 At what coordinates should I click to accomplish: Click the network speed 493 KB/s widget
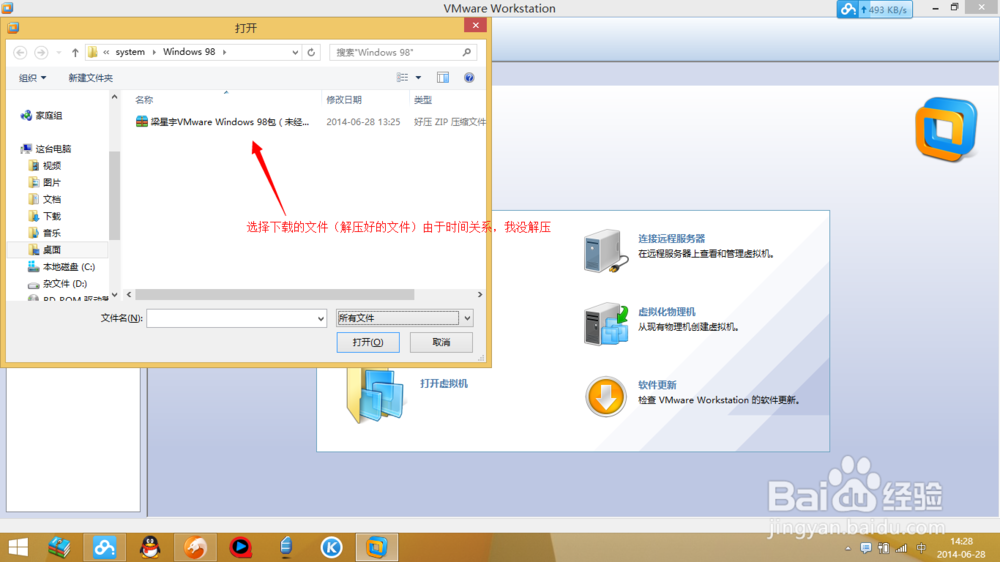click(874, 10)
